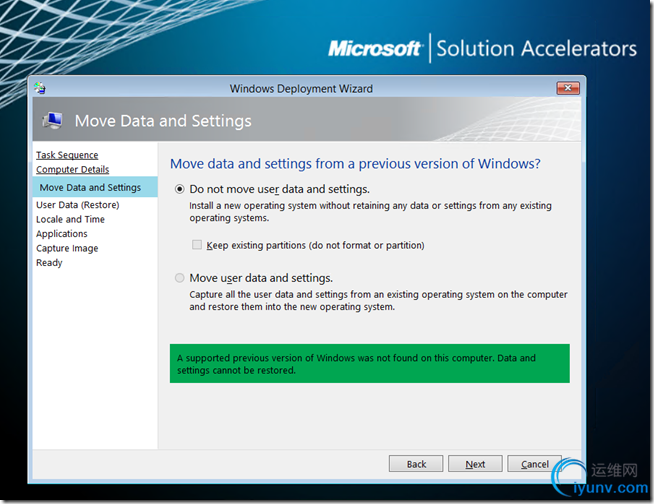The width and height of the screenshot is (654, 504).
Task: Click the Back button
Action: tap(416, 464)
